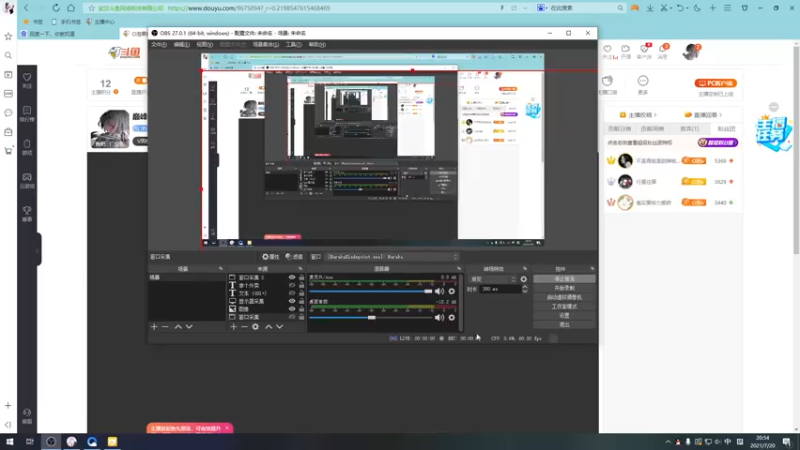Click stop streaming button in OBS controls
The width and height of the screenshot is (800, 450).
[x=564, y=279]
